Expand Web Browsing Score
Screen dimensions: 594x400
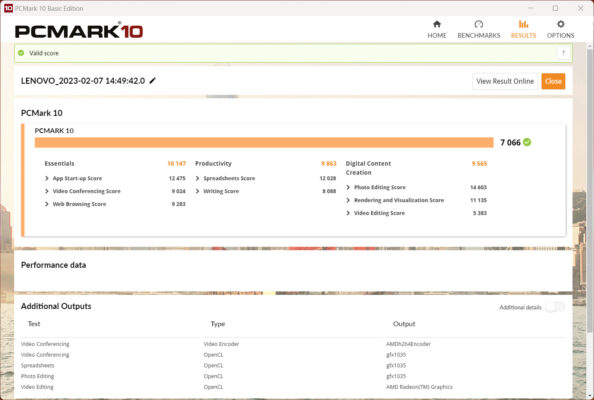tap(47, 204)
